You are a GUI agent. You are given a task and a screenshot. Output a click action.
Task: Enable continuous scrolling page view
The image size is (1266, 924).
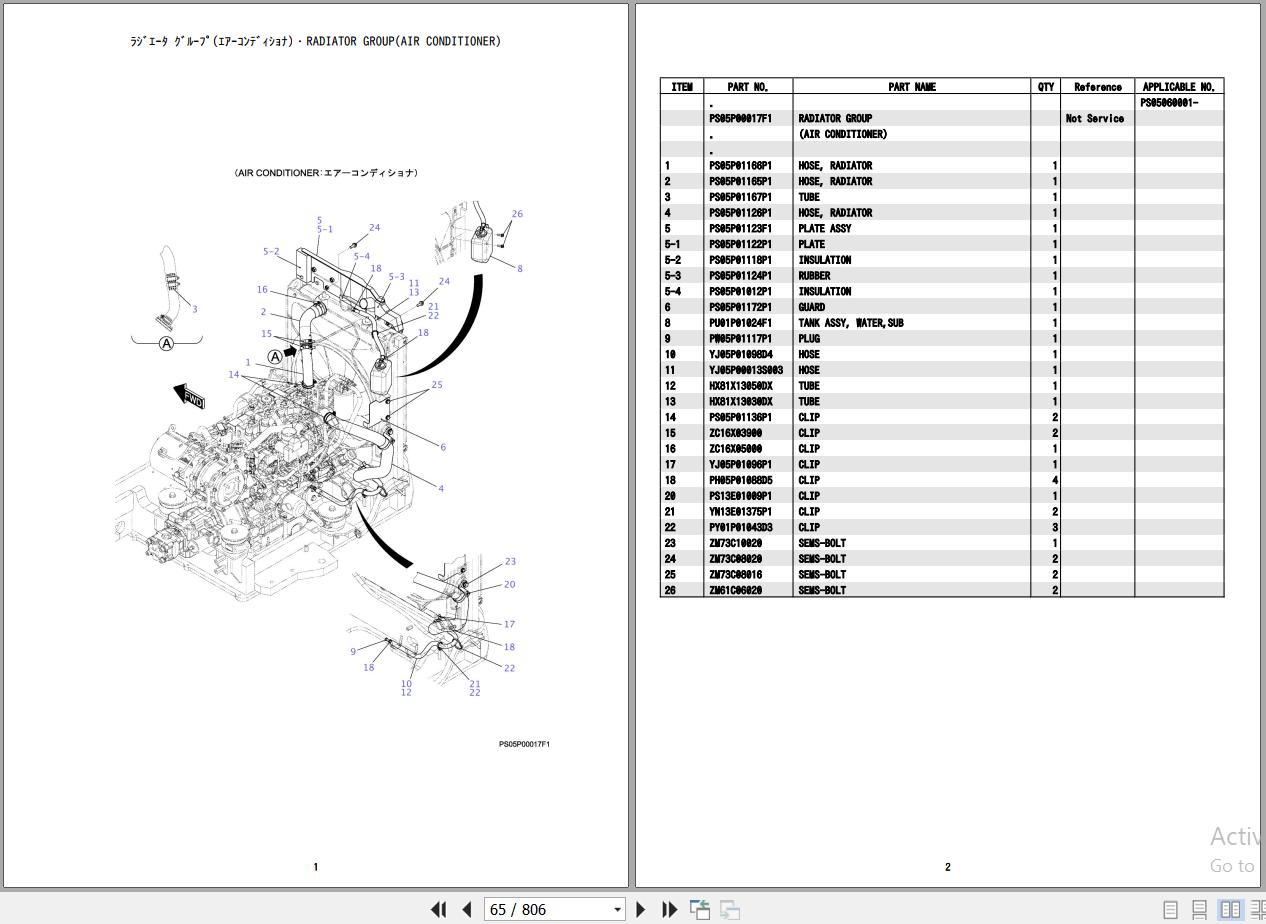(x=1199, y=910)
